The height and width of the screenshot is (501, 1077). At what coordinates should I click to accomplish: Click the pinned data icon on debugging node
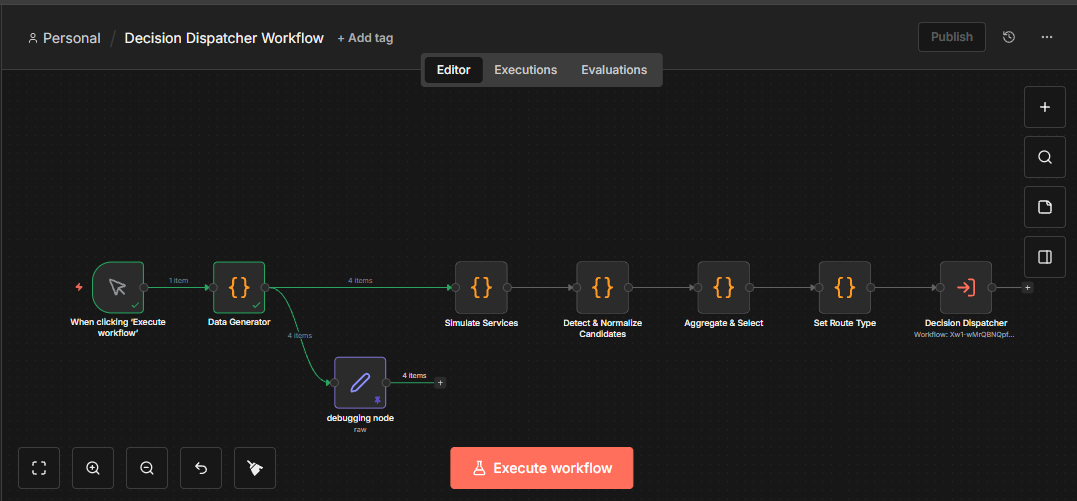(377, 399)
